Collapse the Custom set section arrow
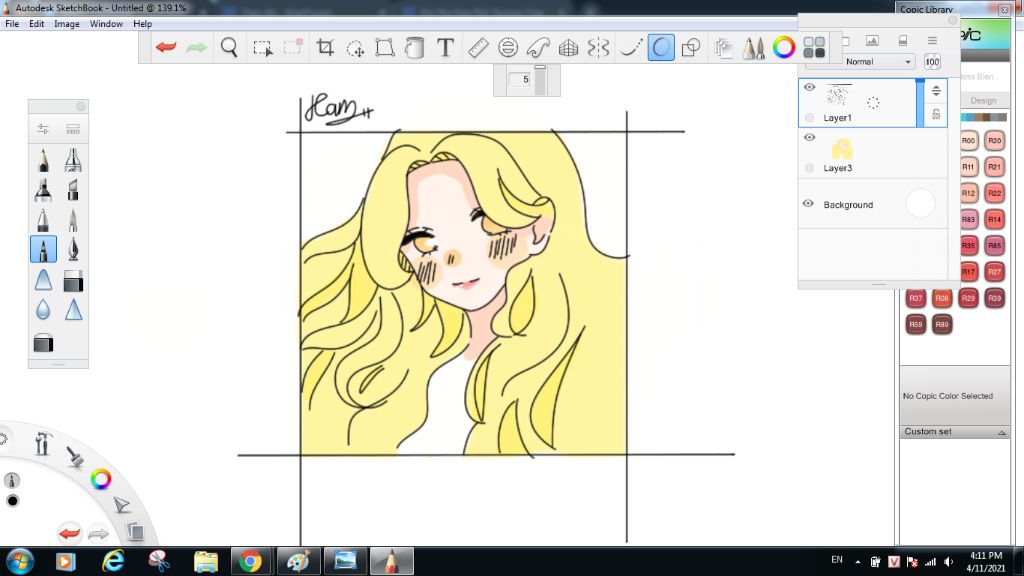The width and height of the screenshot is (1024, 576). (1001, 432)
